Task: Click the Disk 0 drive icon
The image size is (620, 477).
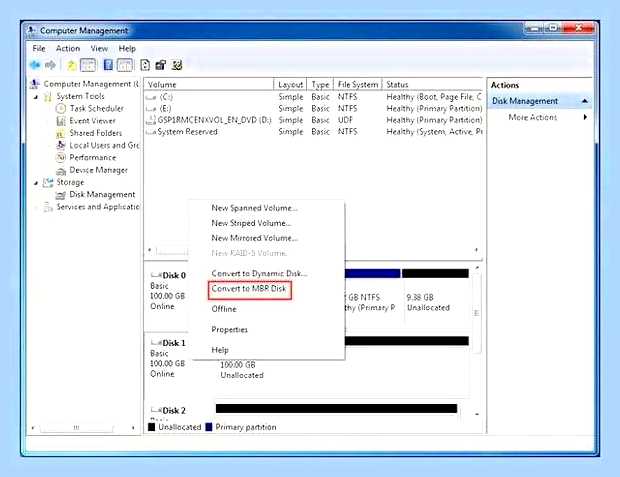Action: [x=156, y=275]
